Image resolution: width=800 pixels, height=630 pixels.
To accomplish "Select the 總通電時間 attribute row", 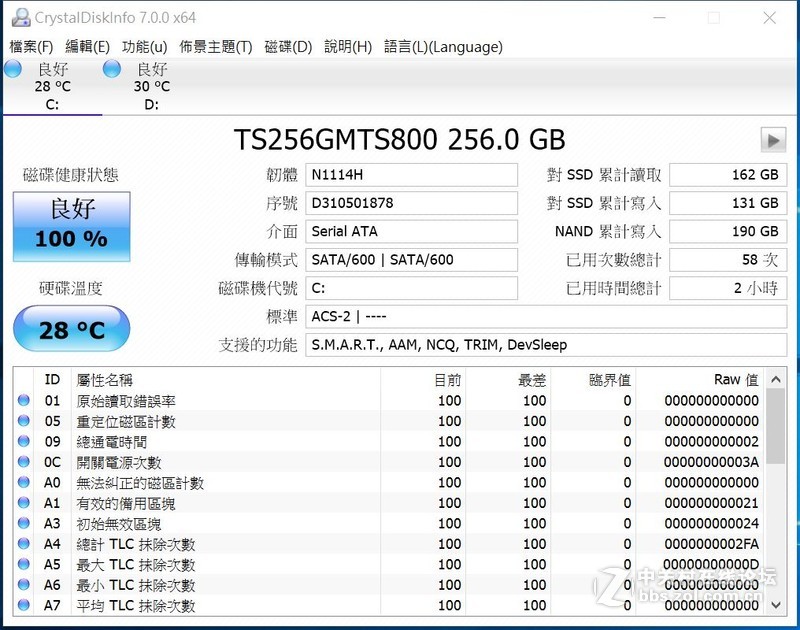I will (x=390, y=441).
